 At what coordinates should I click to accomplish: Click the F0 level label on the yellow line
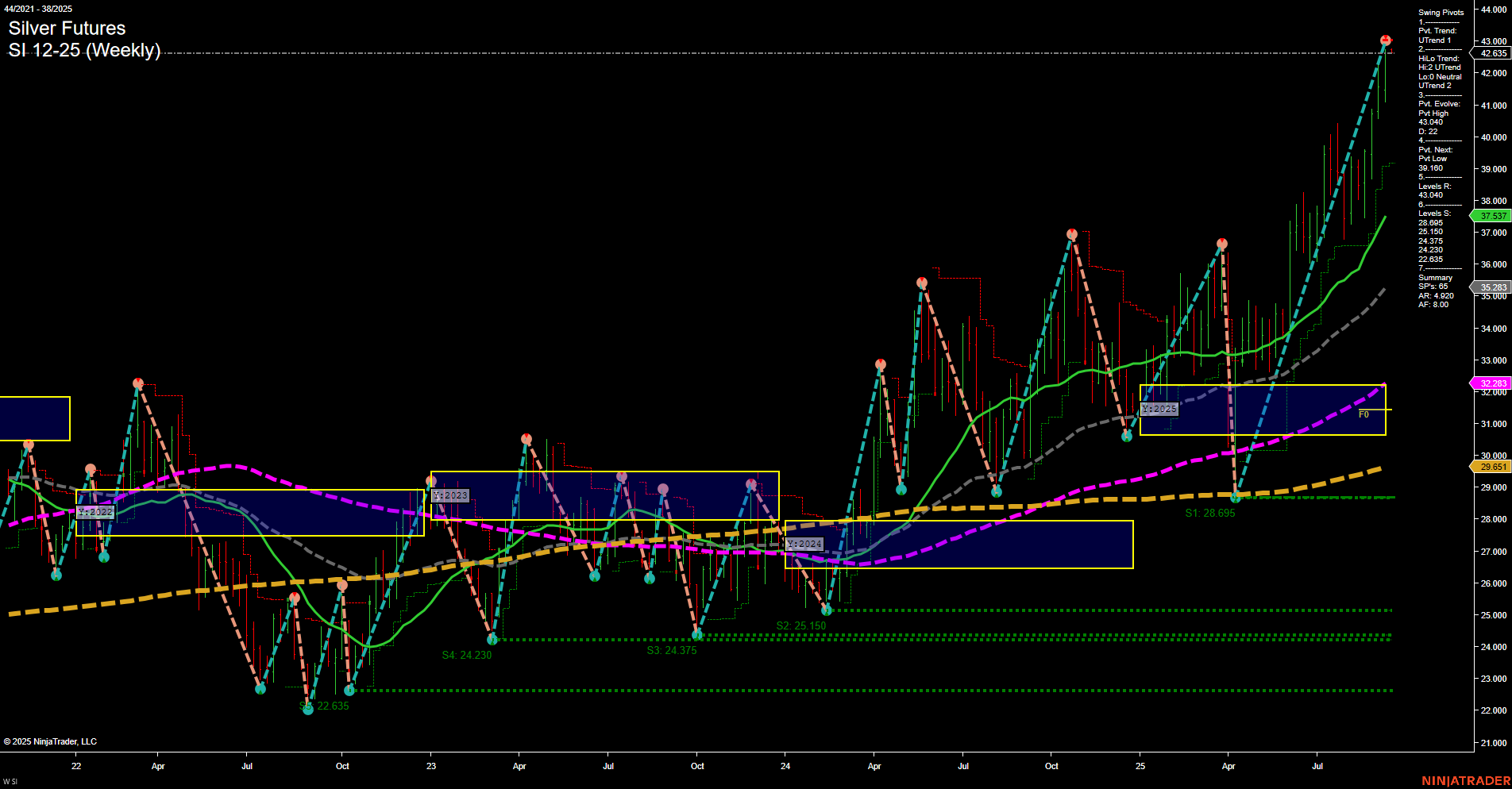point(1363,414)
